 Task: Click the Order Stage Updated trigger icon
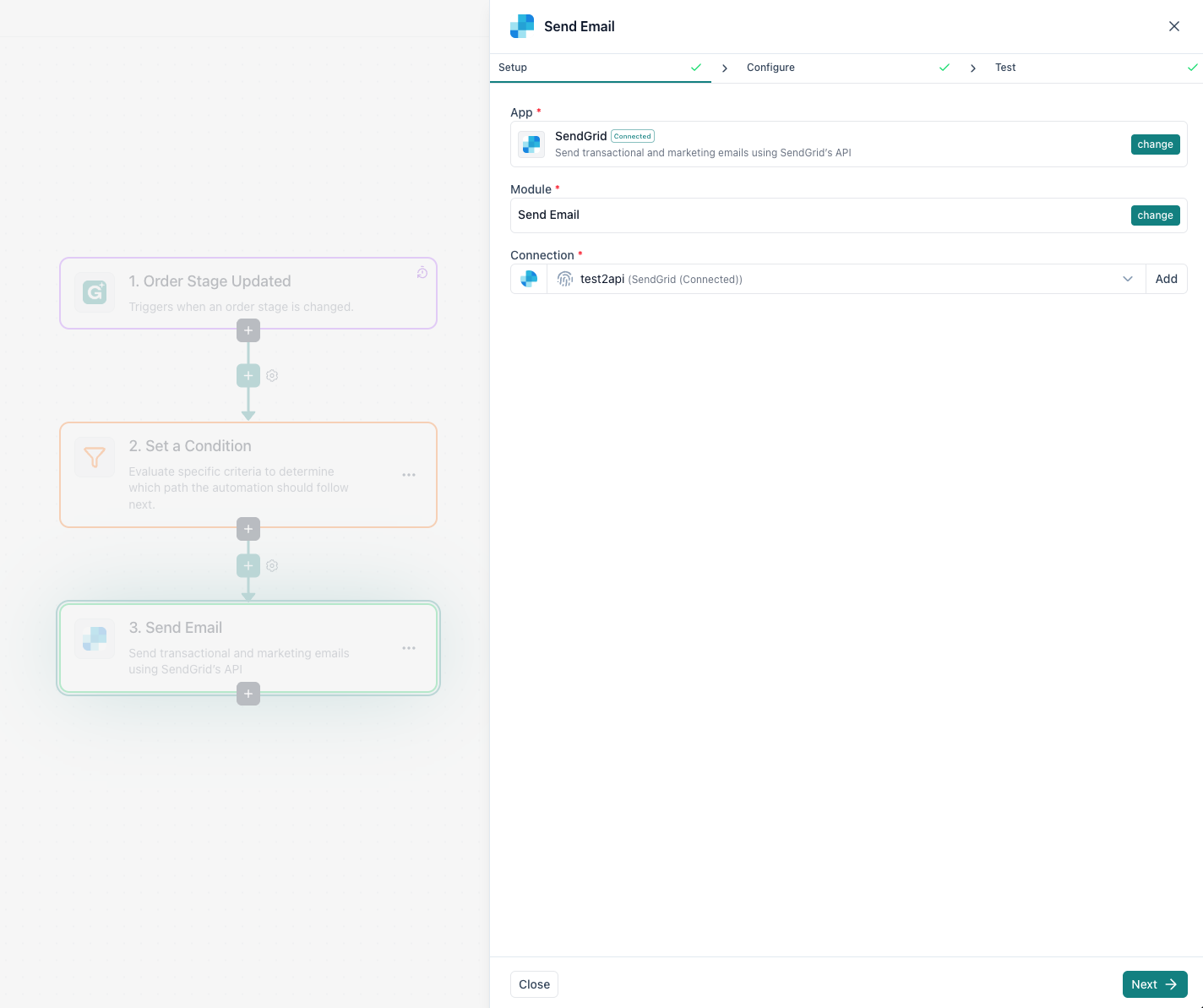95,292
